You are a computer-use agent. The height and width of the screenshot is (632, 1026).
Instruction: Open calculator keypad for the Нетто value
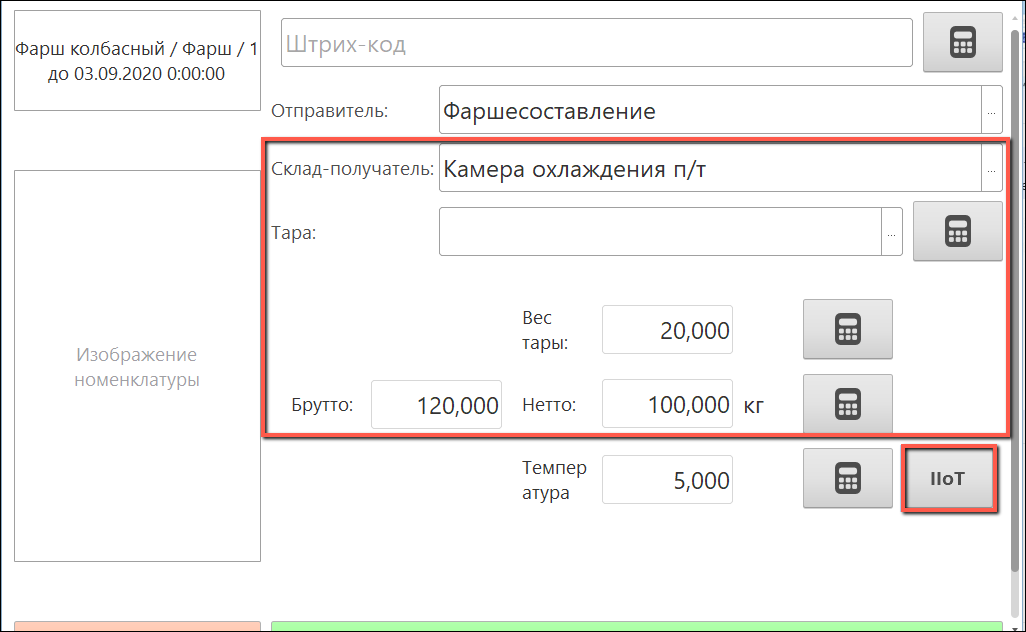click(847, 404)
